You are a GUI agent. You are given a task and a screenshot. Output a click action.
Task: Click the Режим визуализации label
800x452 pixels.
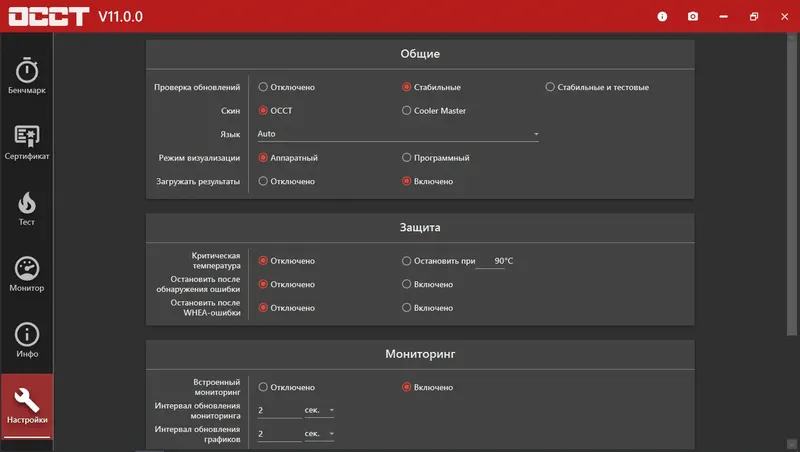(199, 158)
